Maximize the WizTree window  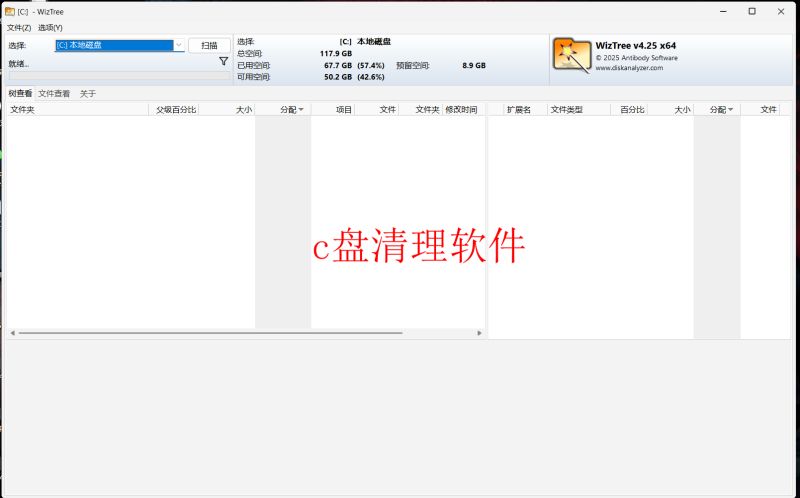pos(752,11)
